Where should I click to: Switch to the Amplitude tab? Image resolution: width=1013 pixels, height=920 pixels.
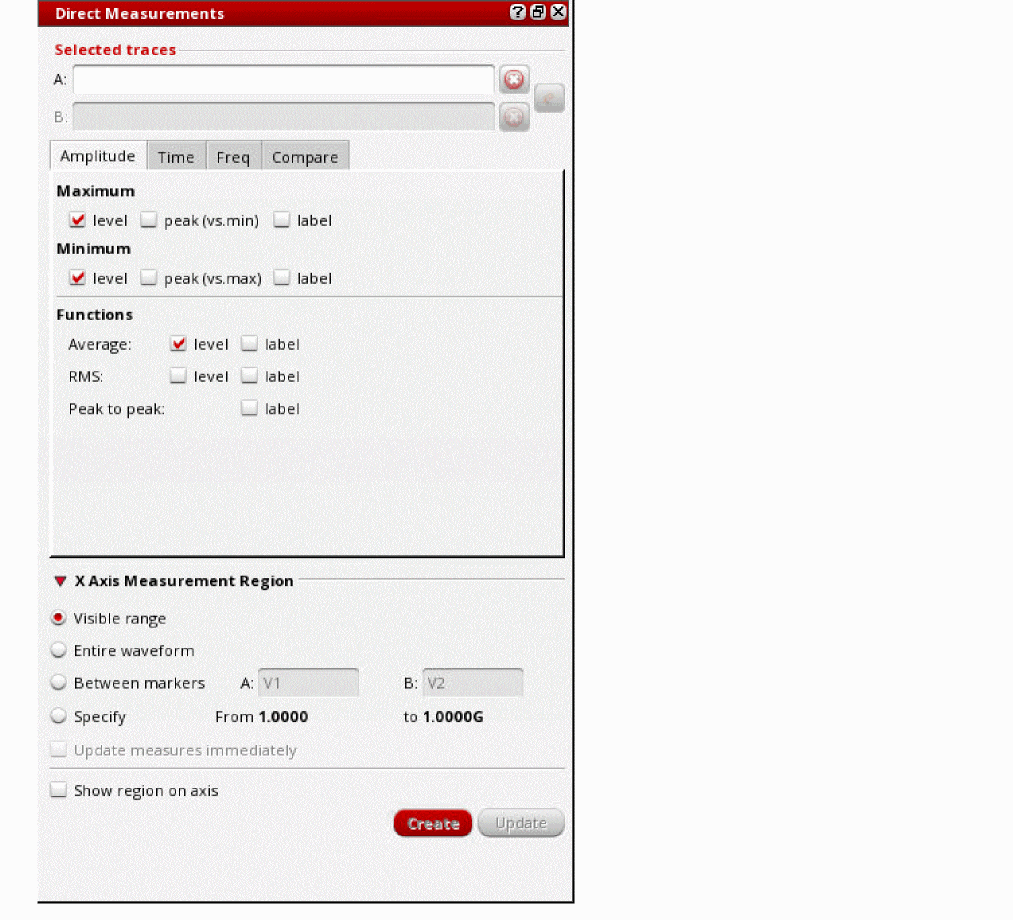[98, 156]
